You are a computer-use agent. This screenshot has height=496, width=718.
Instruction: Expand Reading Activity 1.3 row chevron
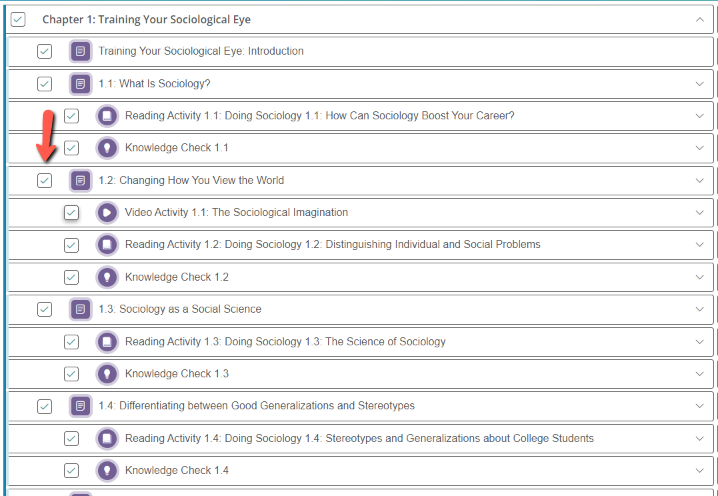pos(700,342)
